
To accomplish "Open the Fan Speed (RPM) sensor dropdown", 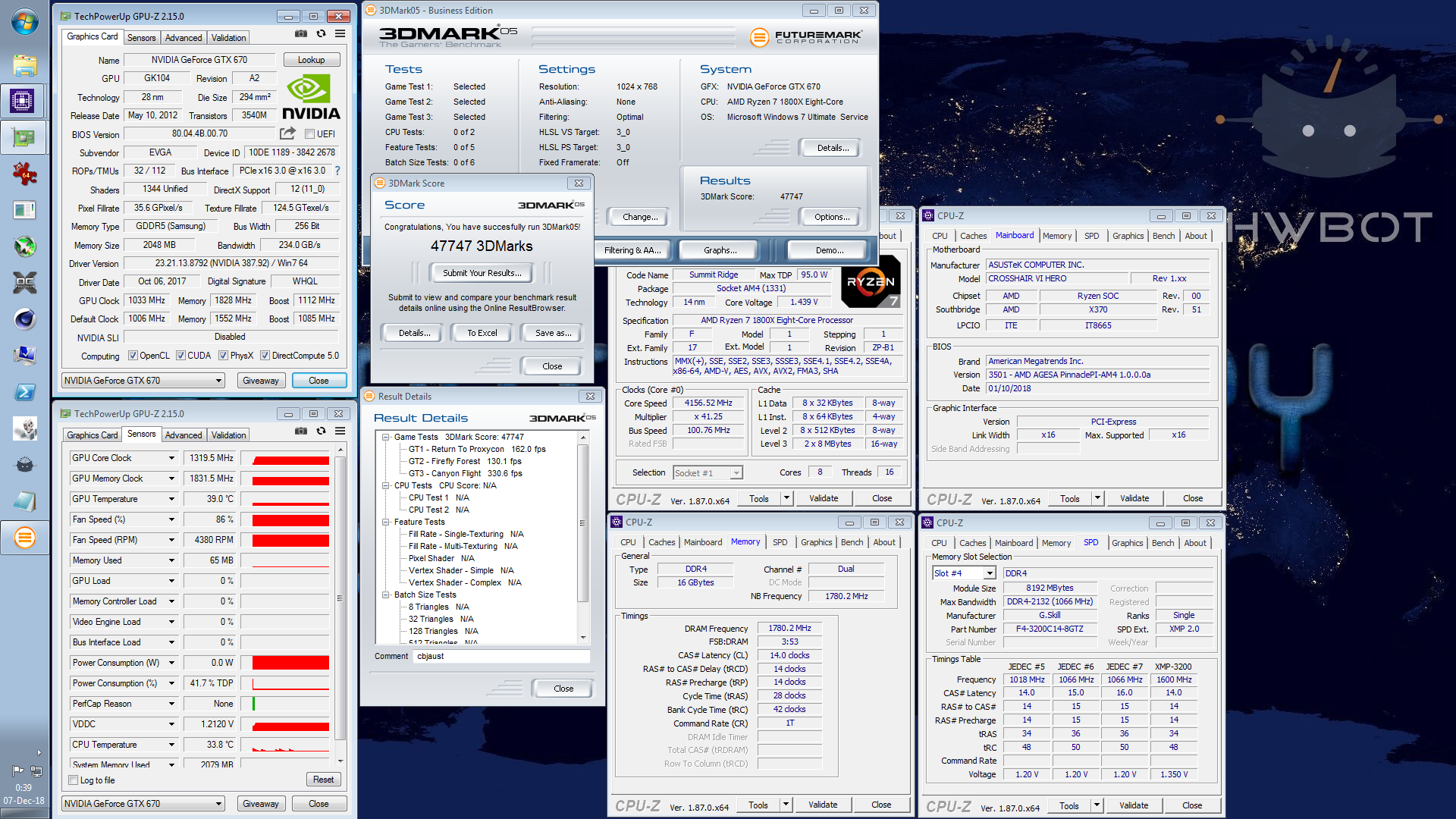I will coord(172,540).
